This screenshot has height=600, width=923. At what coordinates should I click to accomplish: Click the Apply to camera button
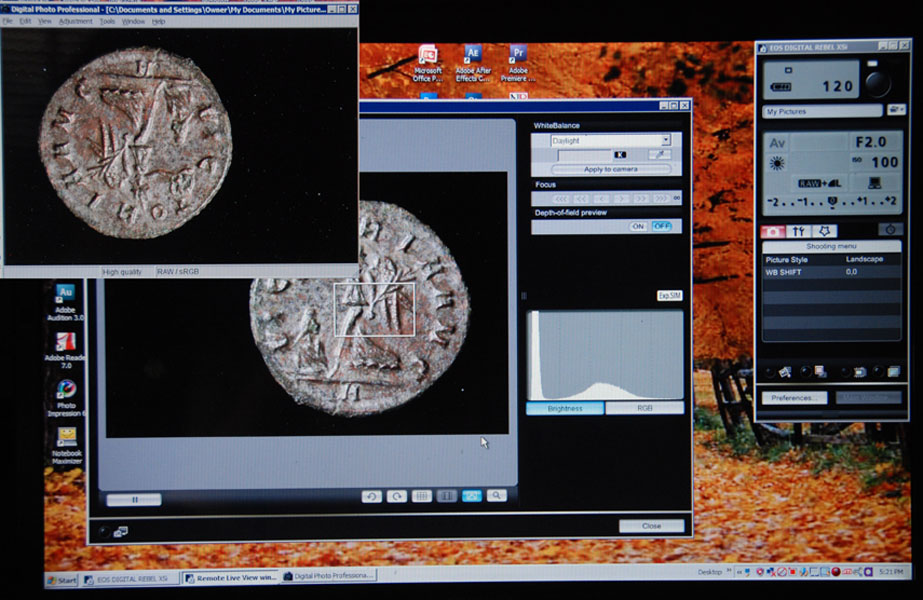coord(610,169)
